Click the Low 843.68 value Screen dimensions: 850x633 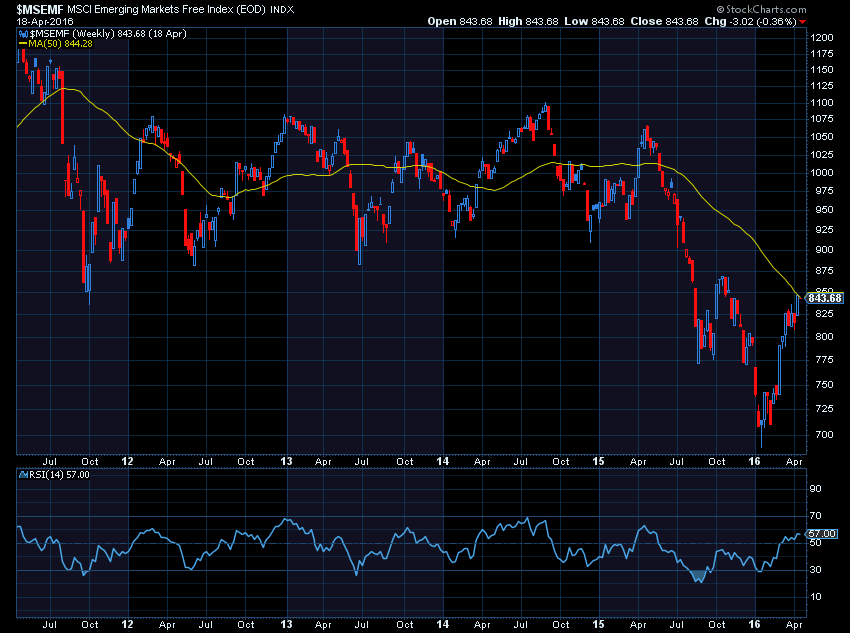click(595, 21)
